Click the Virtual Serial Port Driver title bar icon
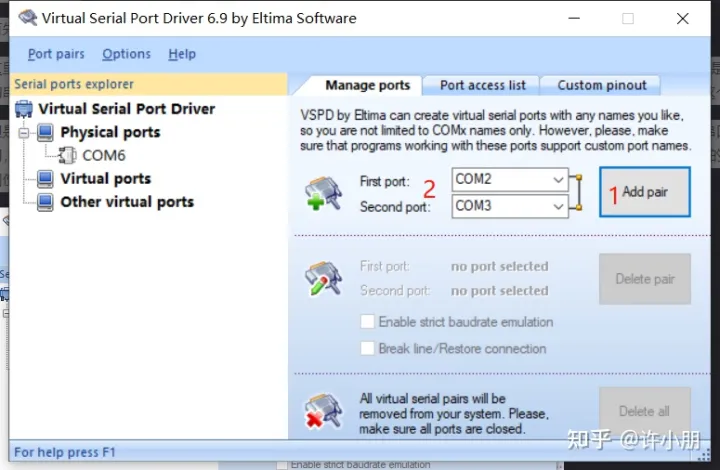Image resolution: width=720 pixels, height=470 pixels. 28,18
